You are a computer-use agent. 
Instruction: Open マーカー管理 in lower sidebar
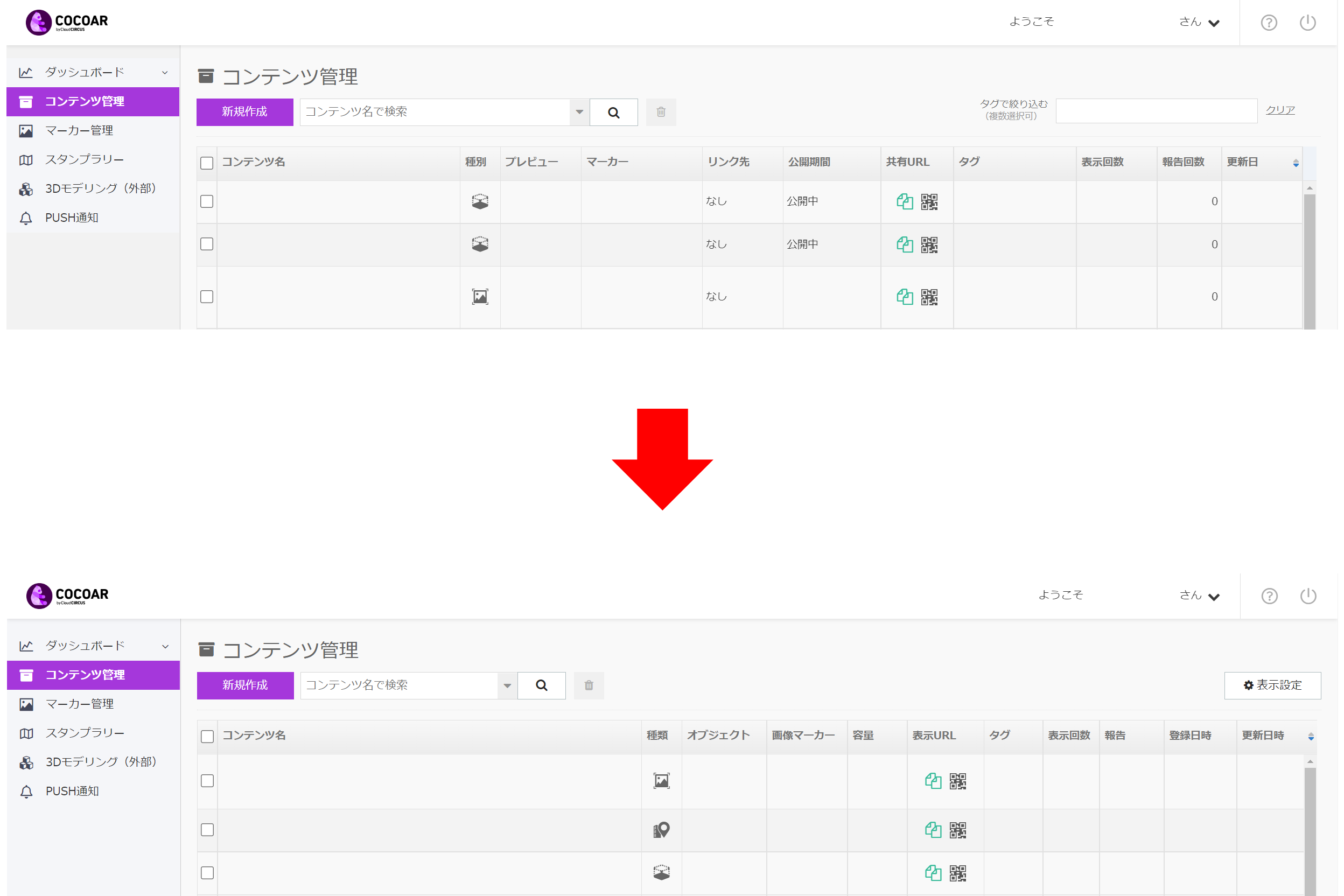pyautogui.click(x=93, y=704)
